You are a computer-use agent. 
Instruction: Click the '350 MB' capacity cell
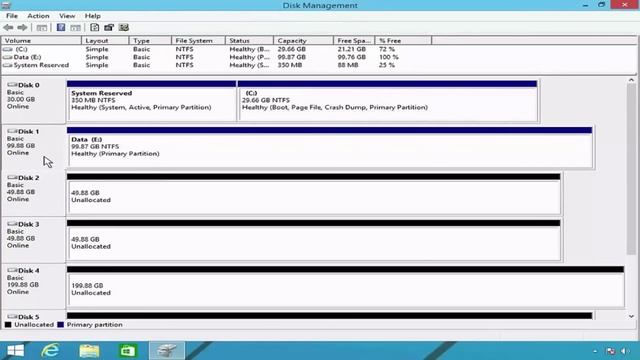pos(290,65)
